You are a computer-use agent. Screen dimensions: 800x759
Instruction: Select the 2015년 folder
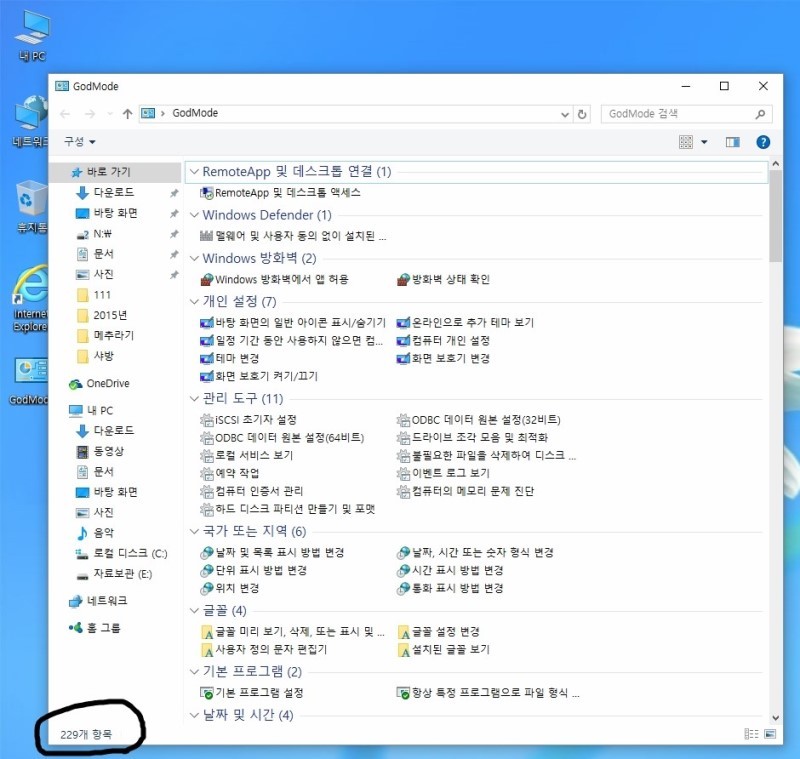tap(102, 315)
